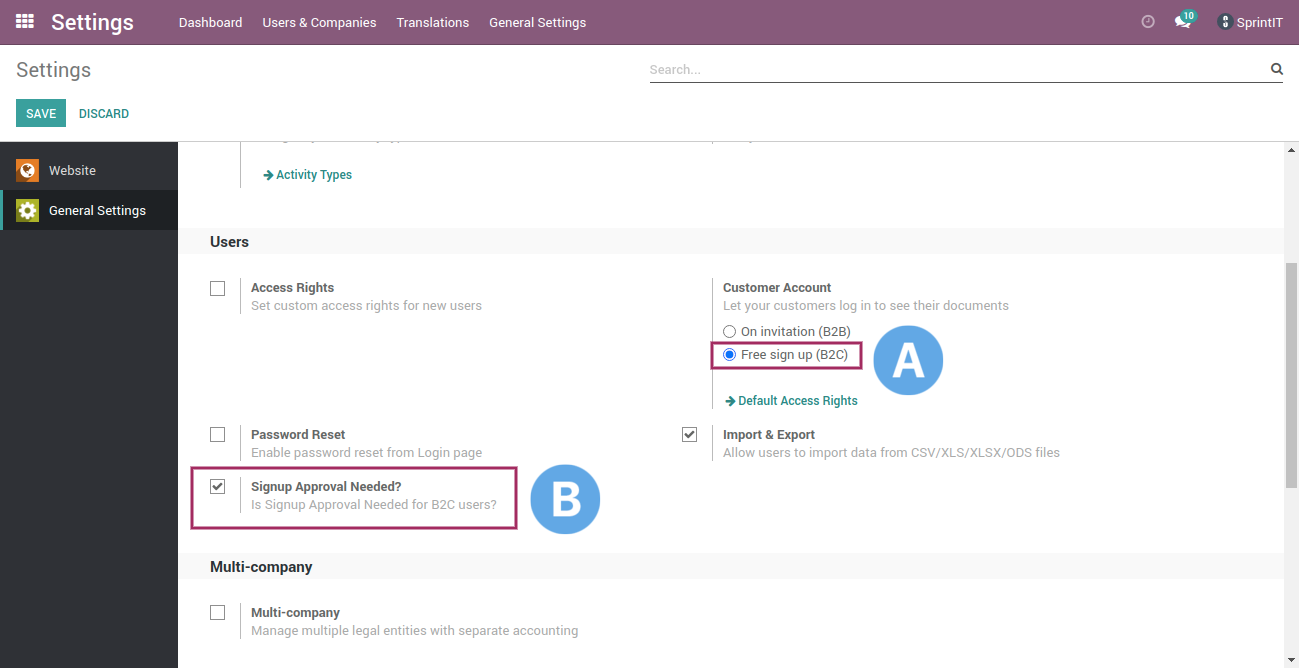Image resolution: width=1299 pixels, height=668 pixels.
Task: Click the activity clock icon in top bar
Action: 1147,21
